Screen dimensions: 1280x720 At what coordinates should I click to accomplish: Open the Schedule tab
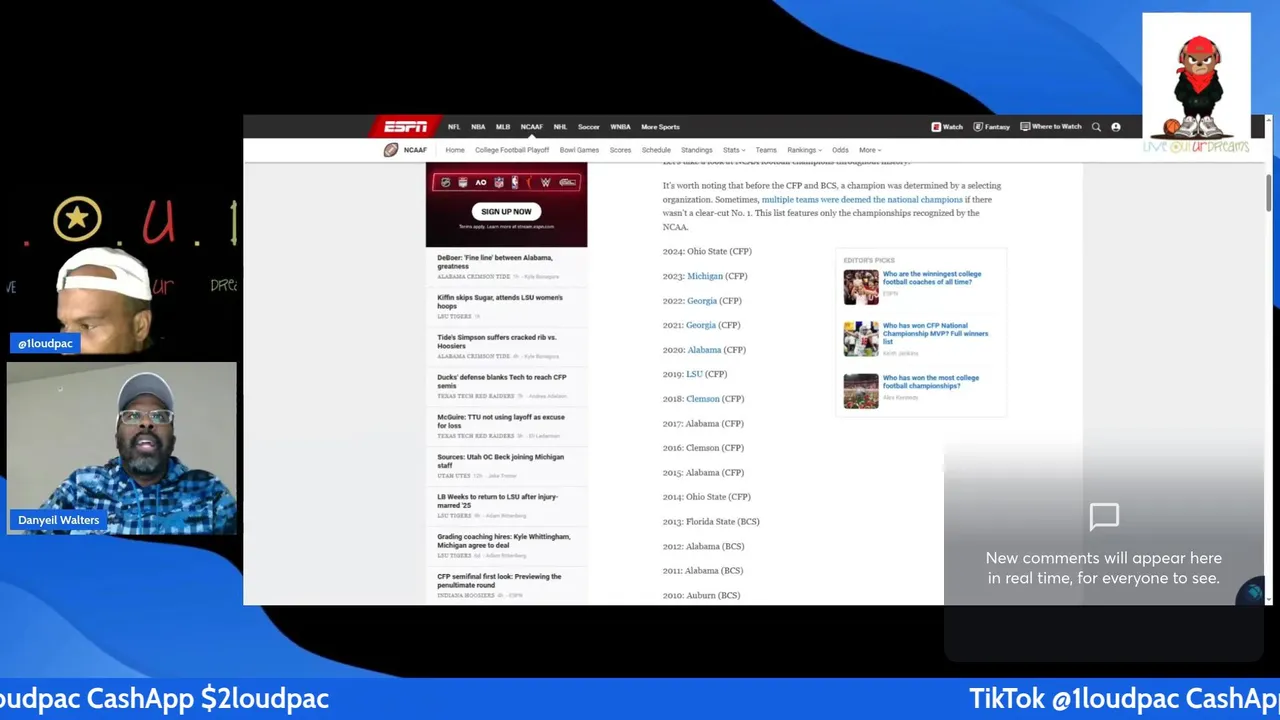tap(656, 150)
